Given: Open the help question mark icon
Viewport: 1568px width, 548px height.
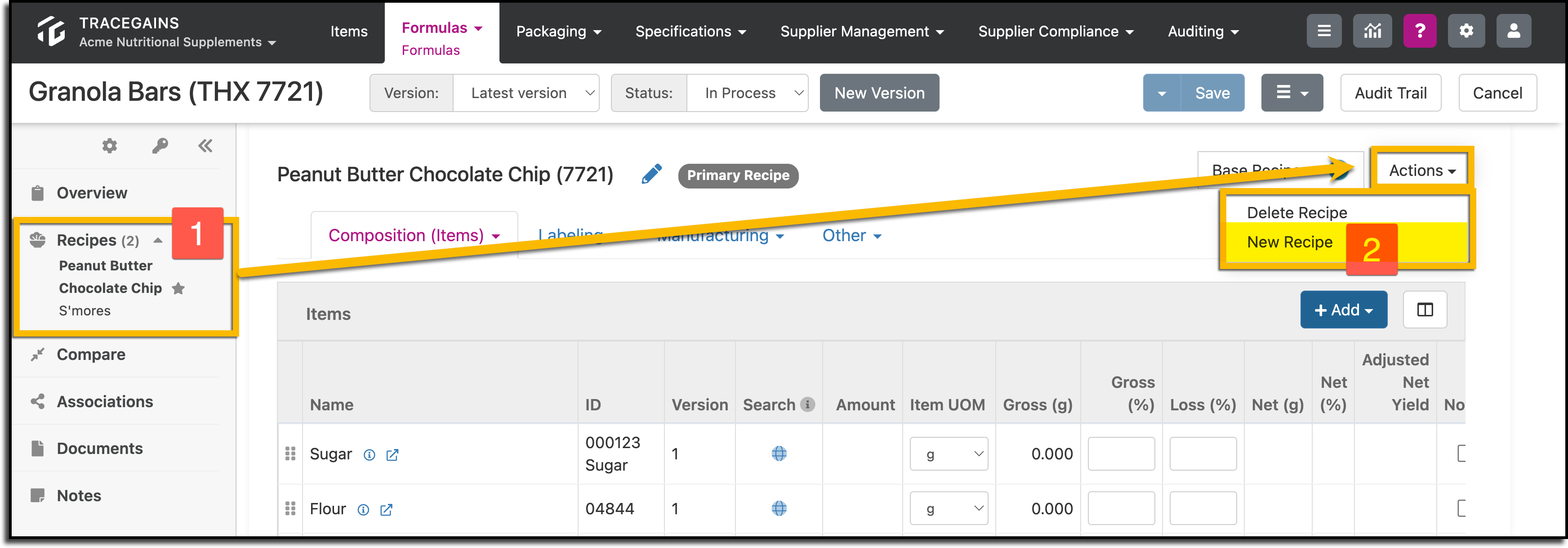Looking at the screenshot, I should coord(1420,31).
